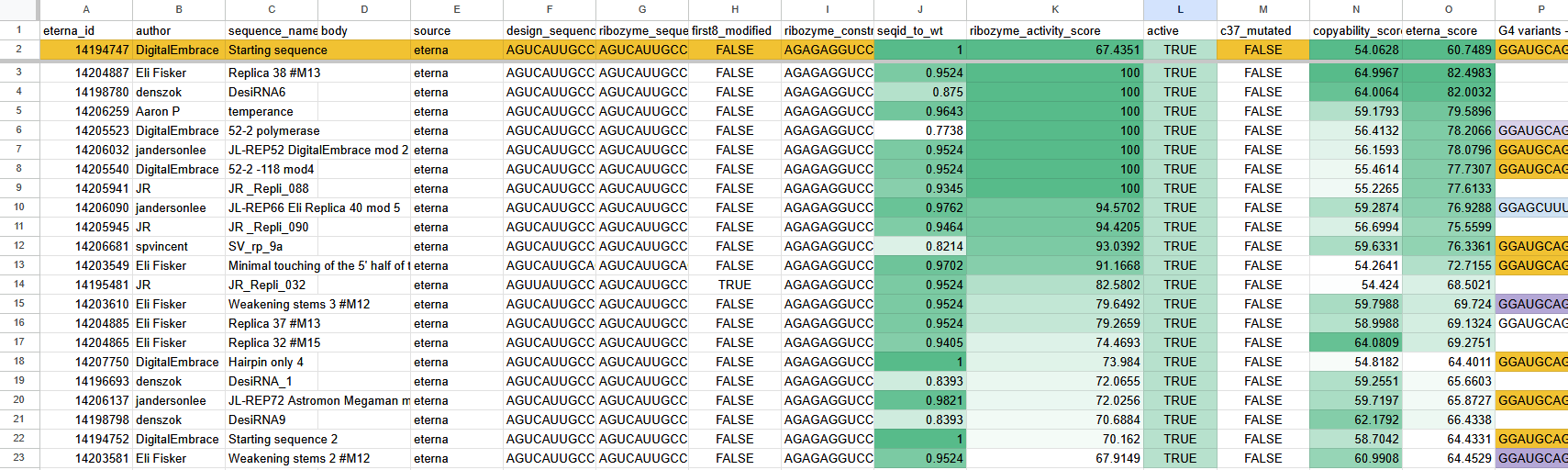Select row 10 header number

click(19, 207)
